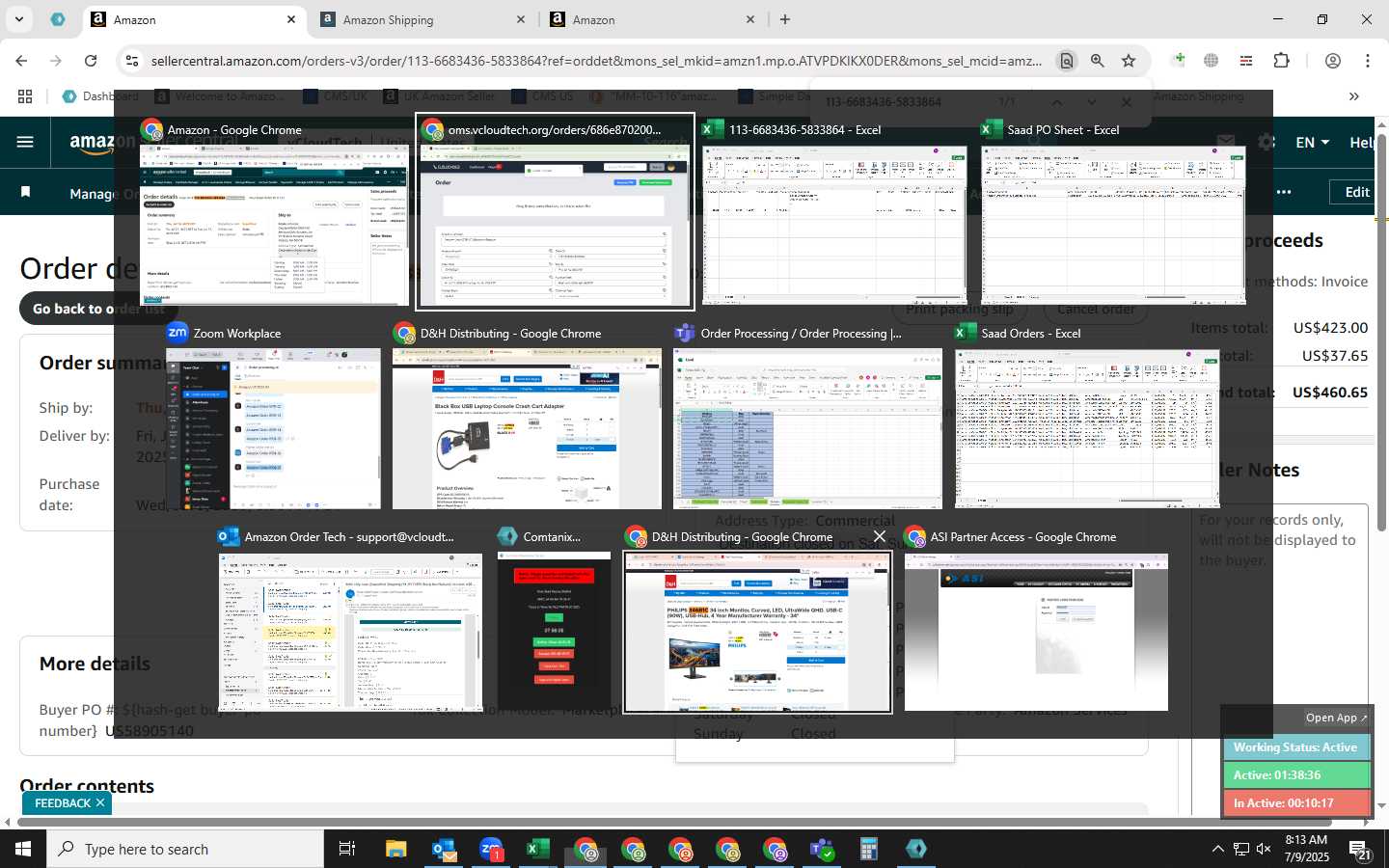Bookmark this page with the star icon
The height and width of the screenshot is (868, 1389).
(x=1129, y=61)
